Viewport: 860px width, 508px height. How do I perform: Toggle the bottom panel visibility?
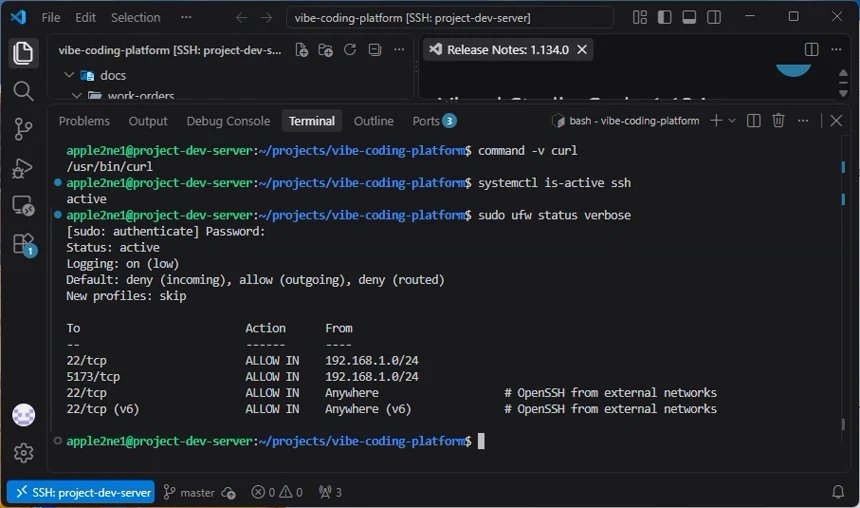coord(689,17)
